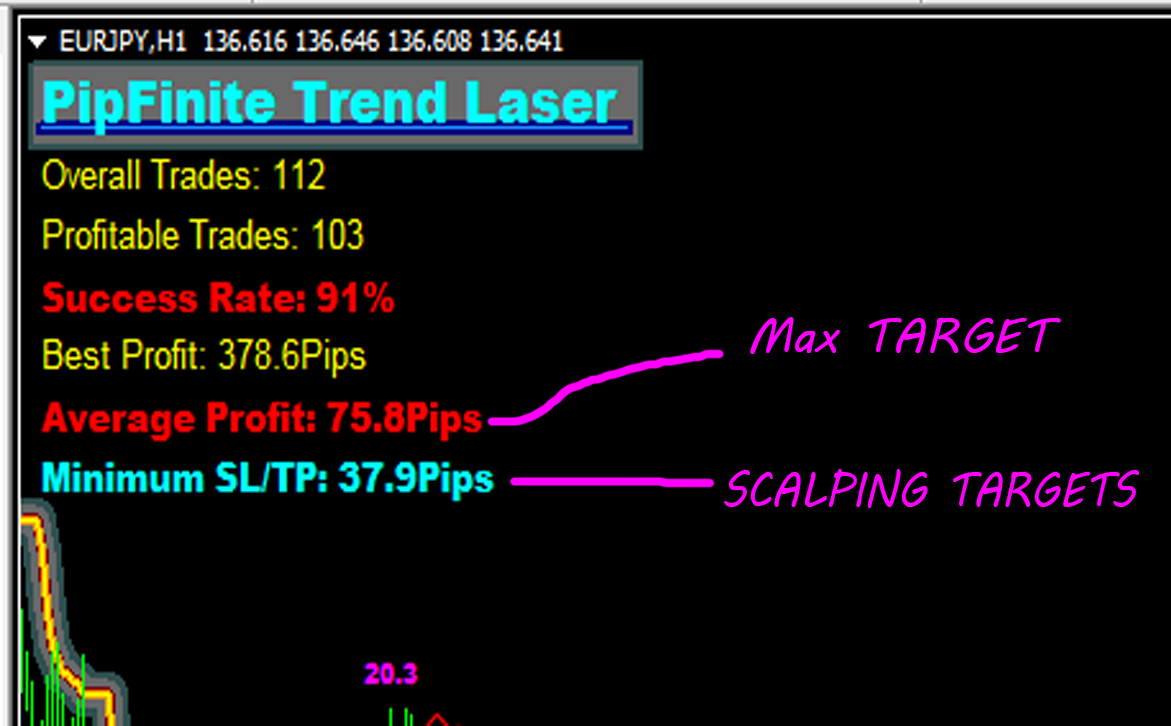Click the dropdown arrow beside EURJPY,H1
Screen dimensions: 1171x726
tap(37, 43)
